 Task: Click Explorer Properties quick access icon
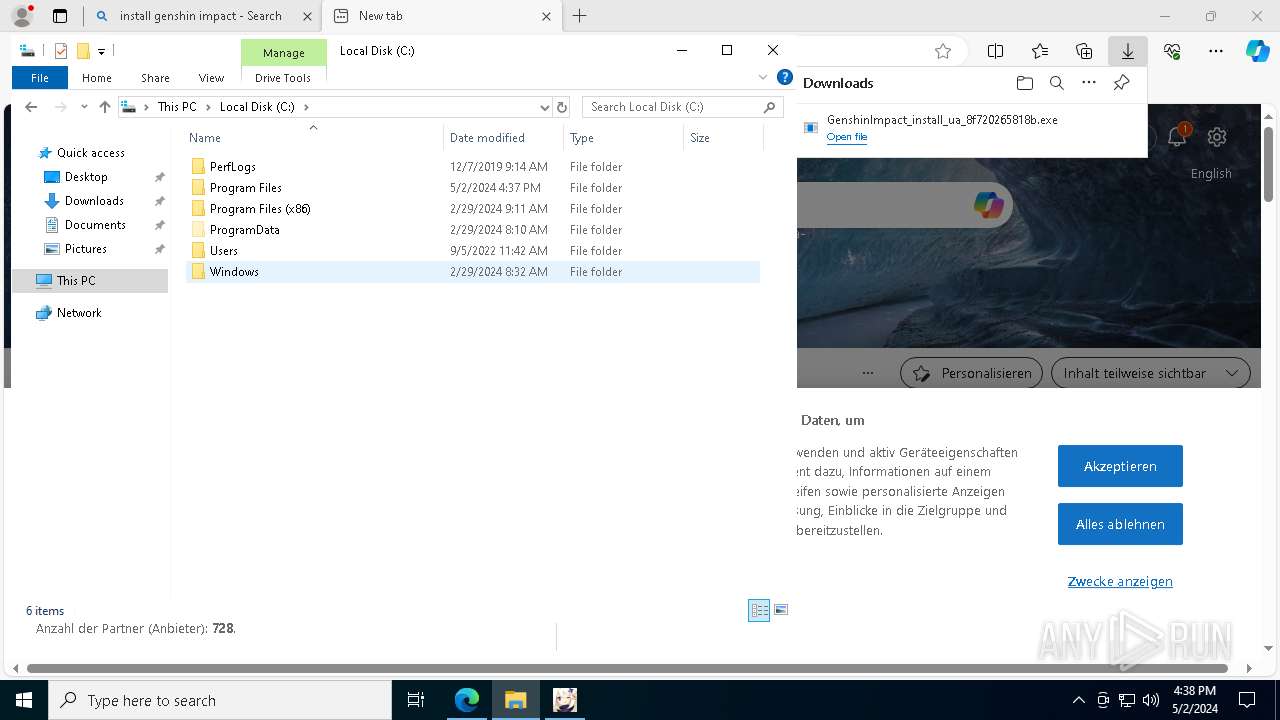point(61,51)
